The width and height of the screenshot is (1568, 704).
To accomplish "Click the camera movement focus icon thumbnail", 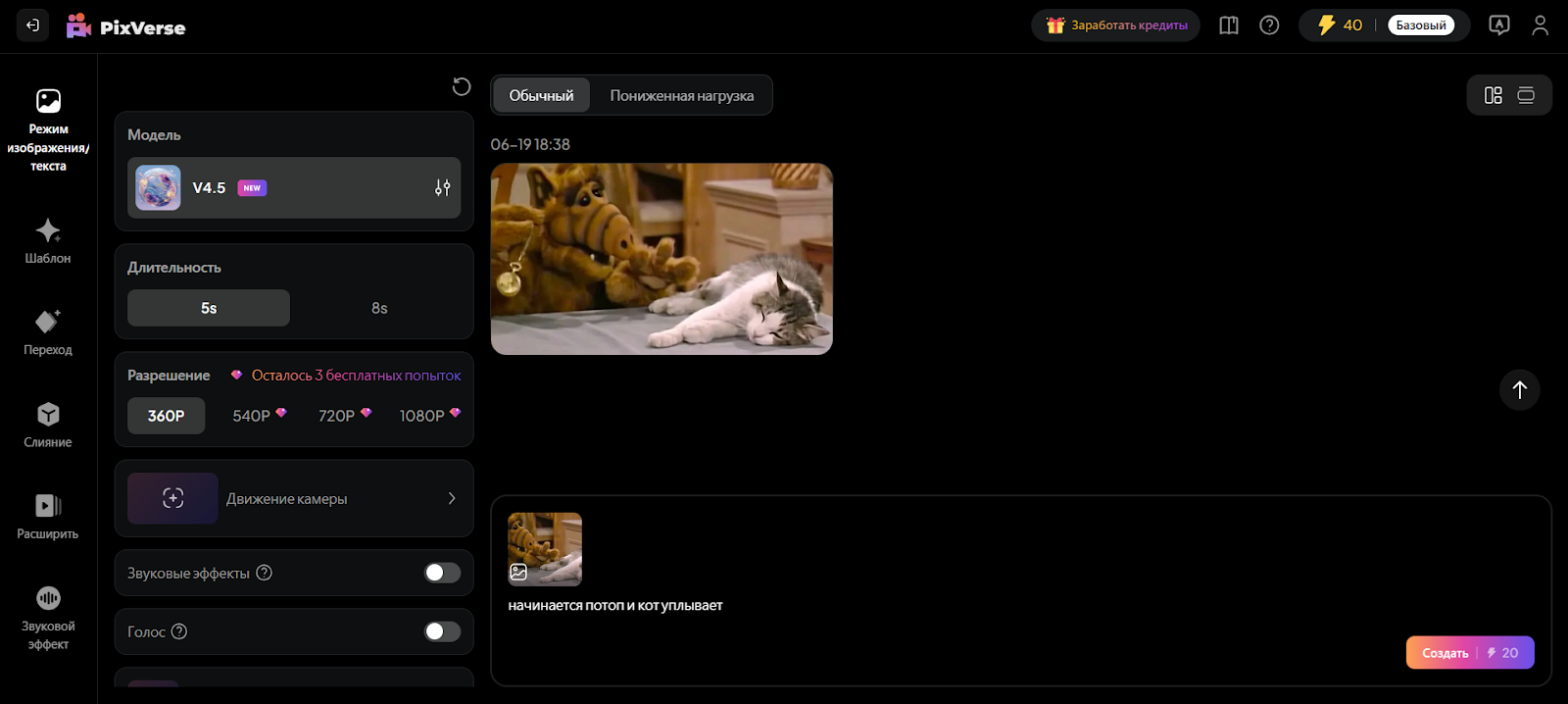I will coord(172,498).
